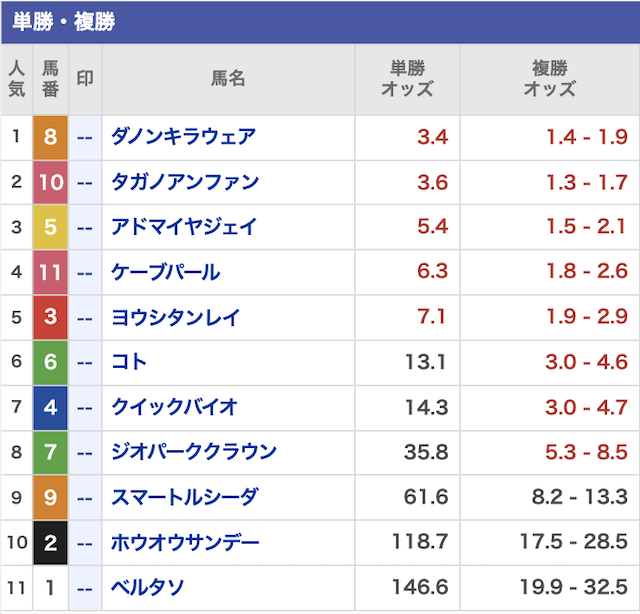Image resolution: width=640 pixels, height=614 pixels.
Task: Set mark for ダノンキラウェア in 印 column
Action: tap(85, 138)
